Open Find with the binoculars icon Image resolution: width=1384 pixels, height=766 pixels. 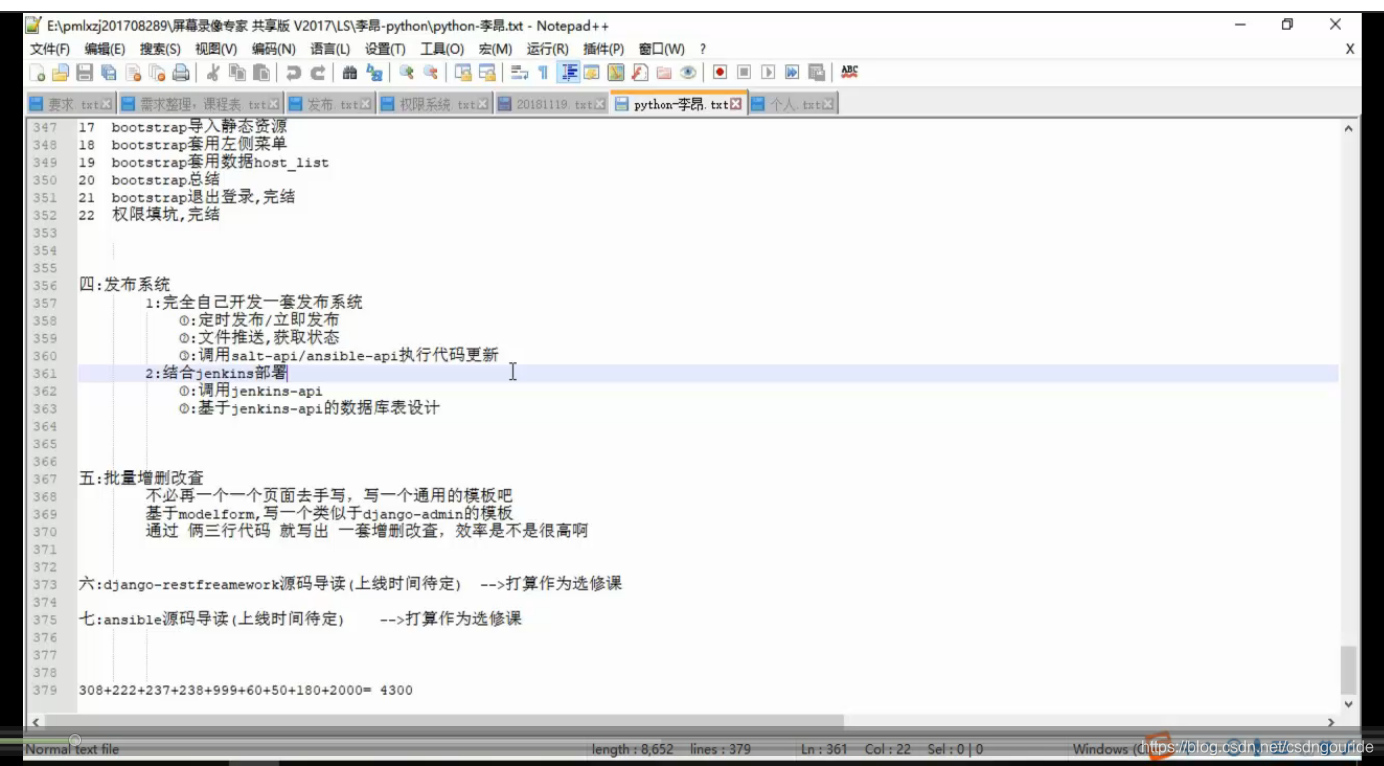[x=350, y=72]
